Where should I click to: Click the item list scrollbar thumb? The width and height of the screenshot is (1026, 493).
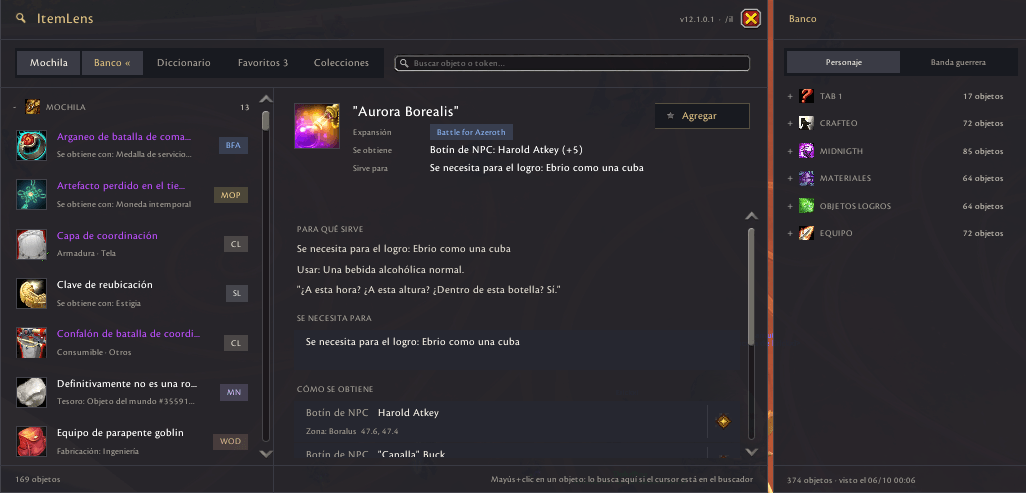[x=266, y=121]
